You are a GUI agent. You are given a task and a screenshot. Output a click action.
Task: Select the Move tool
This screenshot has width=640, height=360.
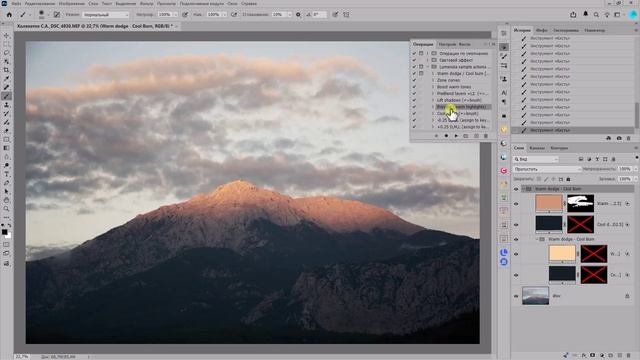[x=6, y=36]
